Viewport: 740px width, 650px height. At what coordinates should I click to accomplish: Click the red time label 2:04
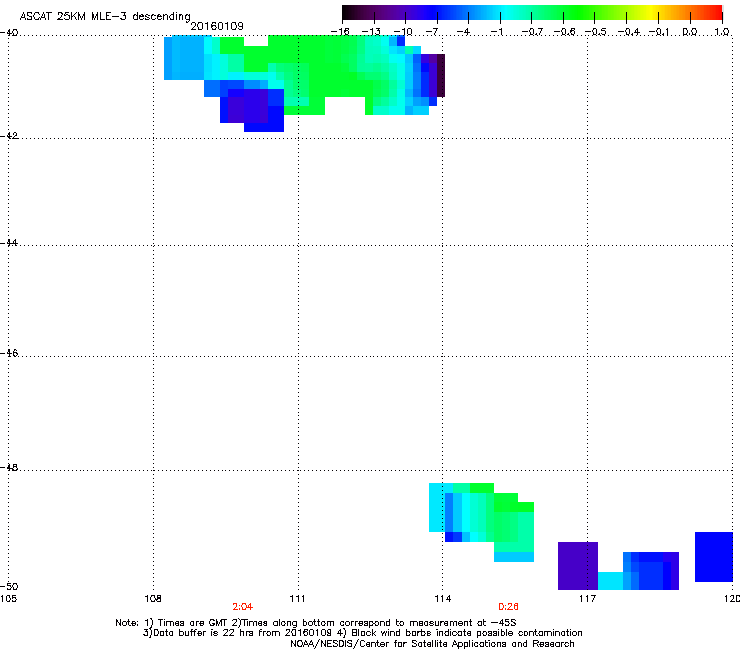click(243, 607)
